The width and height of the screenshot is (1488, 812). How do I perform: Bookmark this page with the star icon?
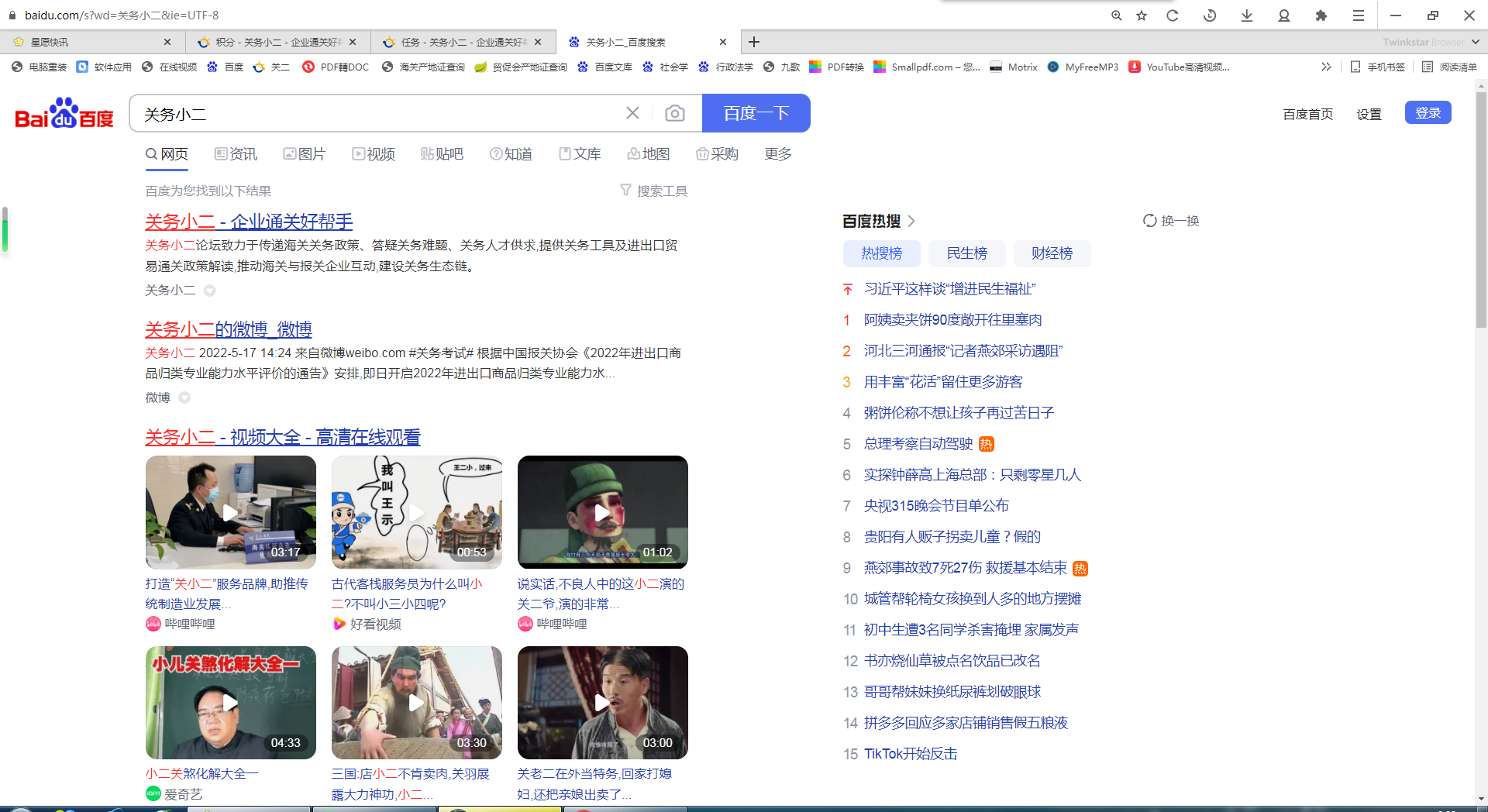click(x=1142, y=15)
